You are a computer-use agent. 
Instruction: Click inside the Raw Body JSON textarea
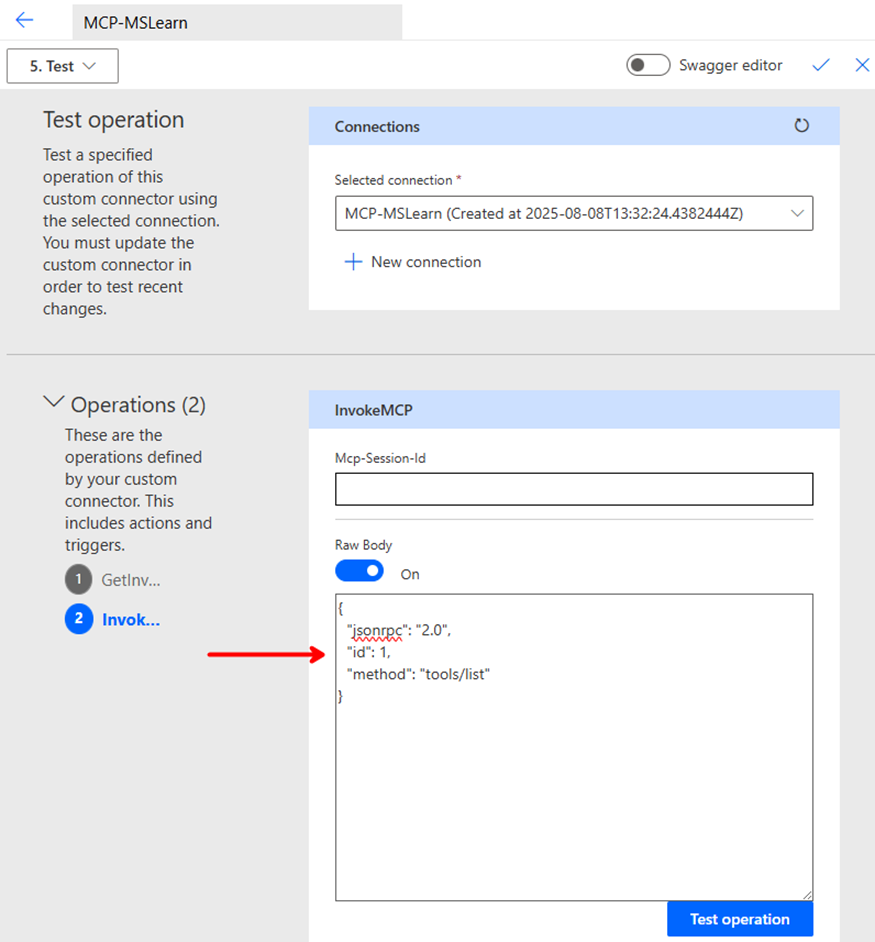coord(574,747)
